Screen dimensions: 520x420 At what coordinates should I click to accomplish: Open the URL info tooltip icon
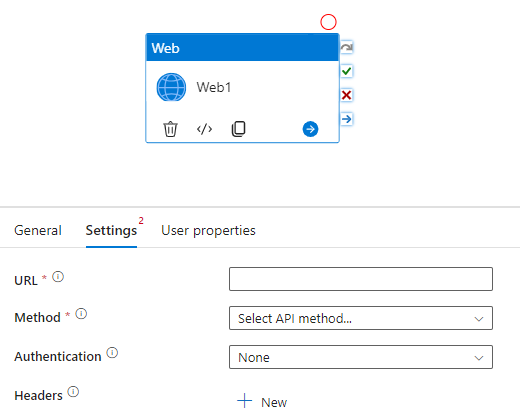coord(58,277)
